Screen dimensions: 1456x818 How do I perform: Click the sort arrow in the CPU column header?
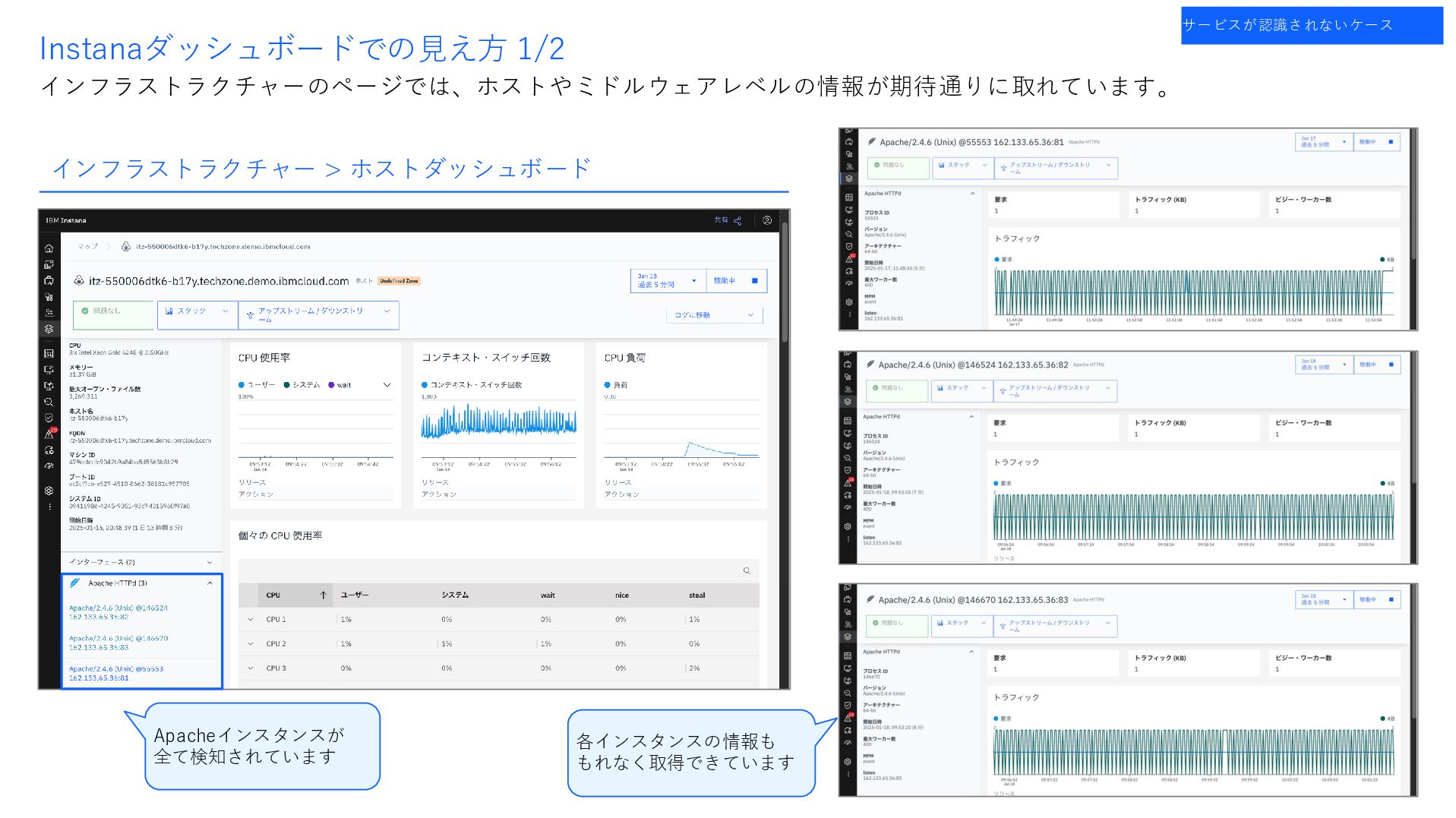tap(323, 595)
